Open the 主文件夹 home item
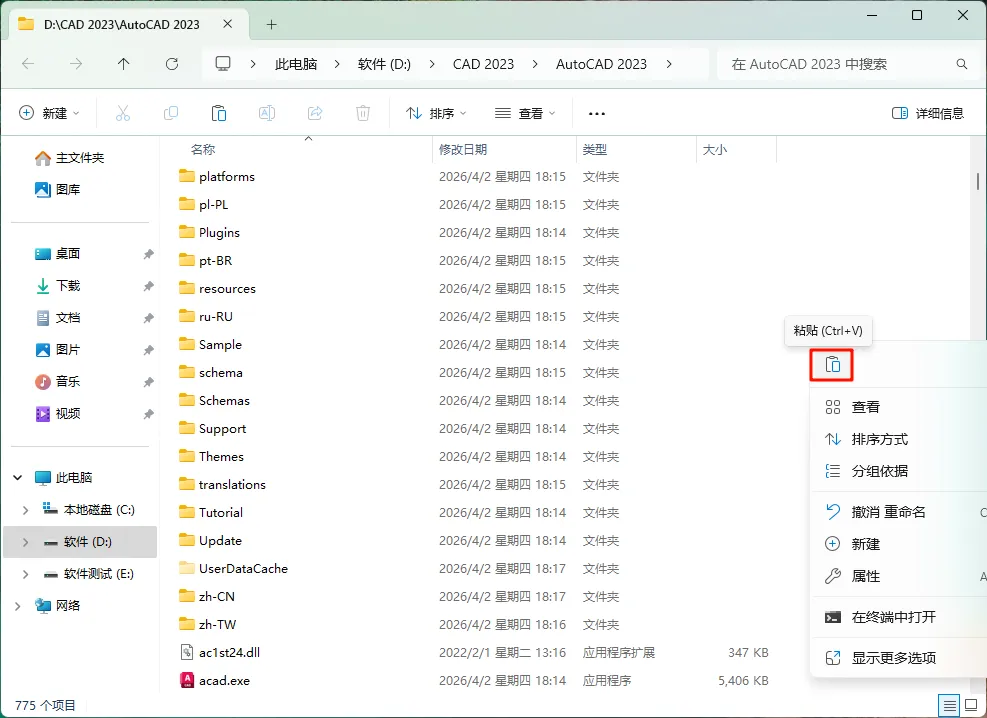The image size is (987, 718). coord(69,158)
